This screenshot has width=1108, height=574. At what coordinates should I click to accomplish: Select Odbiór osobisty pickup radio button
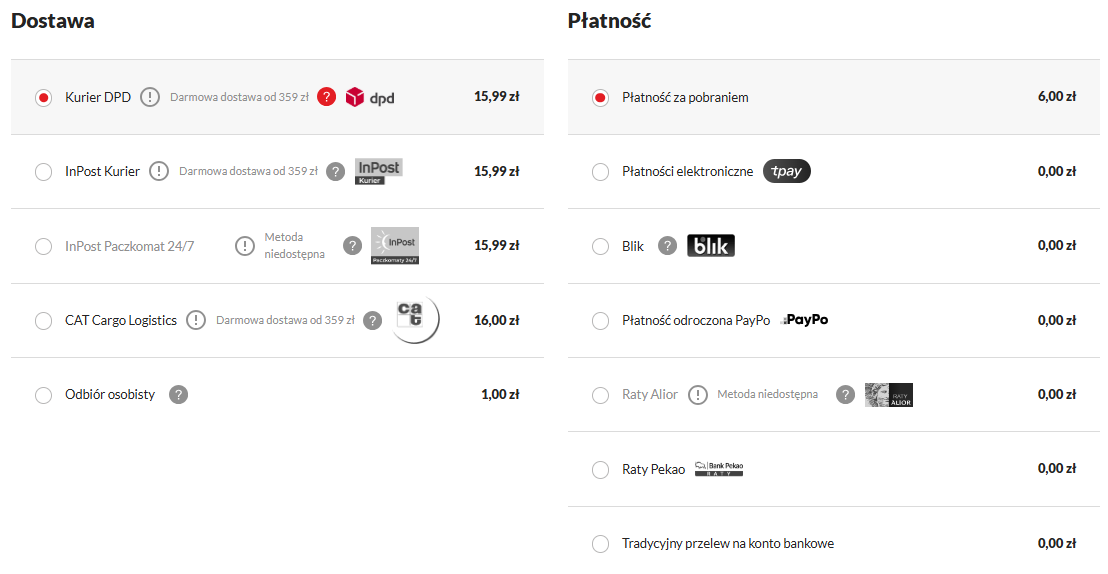[43, 395]
